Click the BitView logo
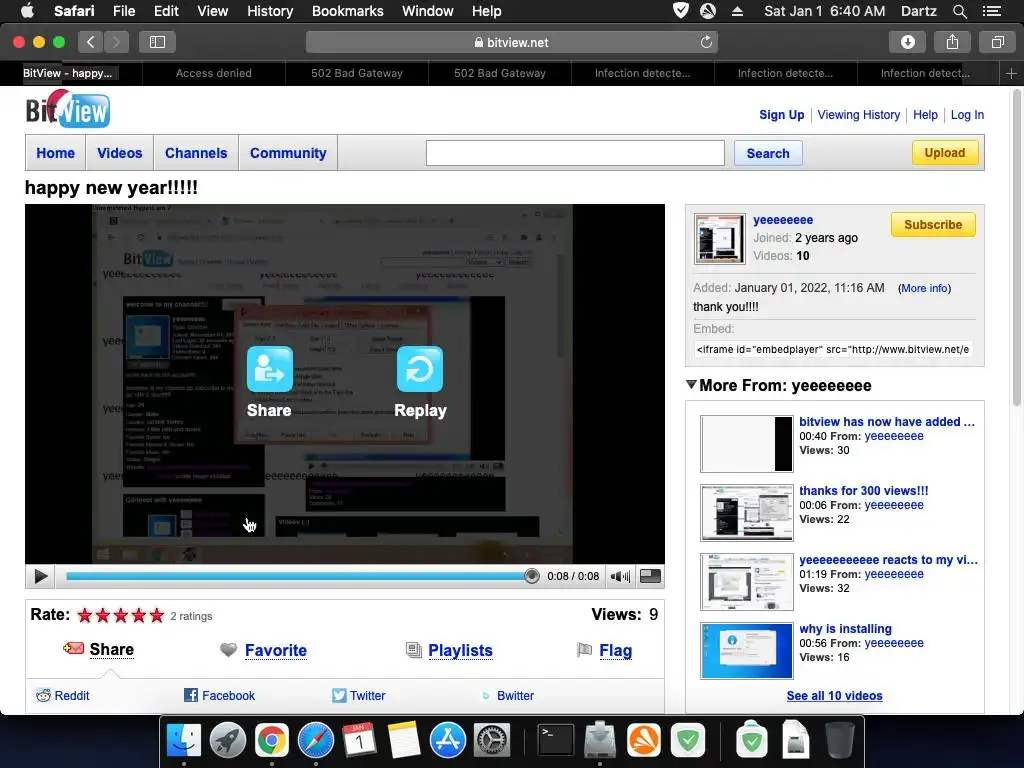This screenshot has width=1024, height=768. click(68, 109)
